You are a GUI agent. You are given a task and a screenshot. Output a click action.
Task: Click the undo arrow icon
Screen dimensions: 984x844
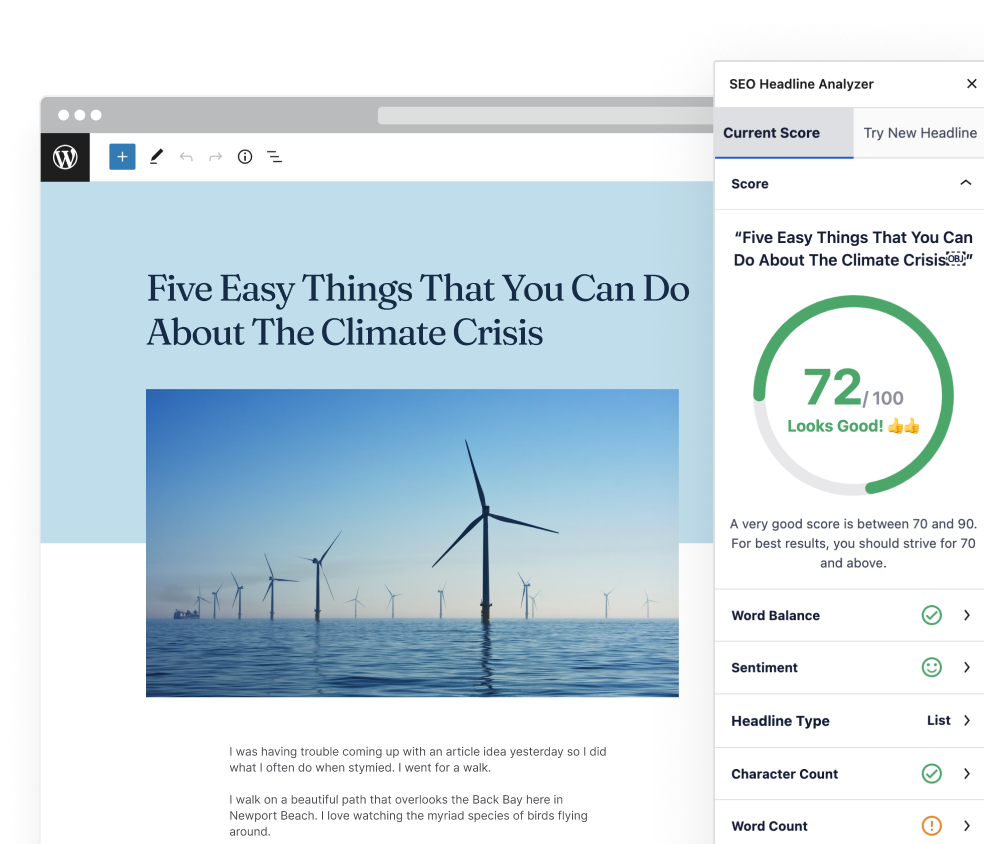(x=186, y=157)
